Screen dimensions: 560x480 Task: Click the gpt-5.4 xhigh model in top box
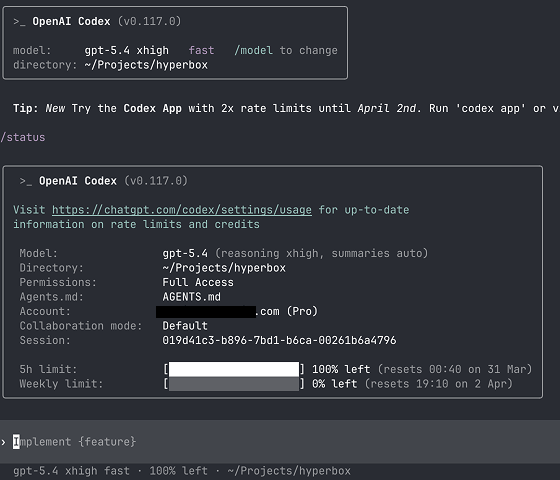click(x=126, y=50)
